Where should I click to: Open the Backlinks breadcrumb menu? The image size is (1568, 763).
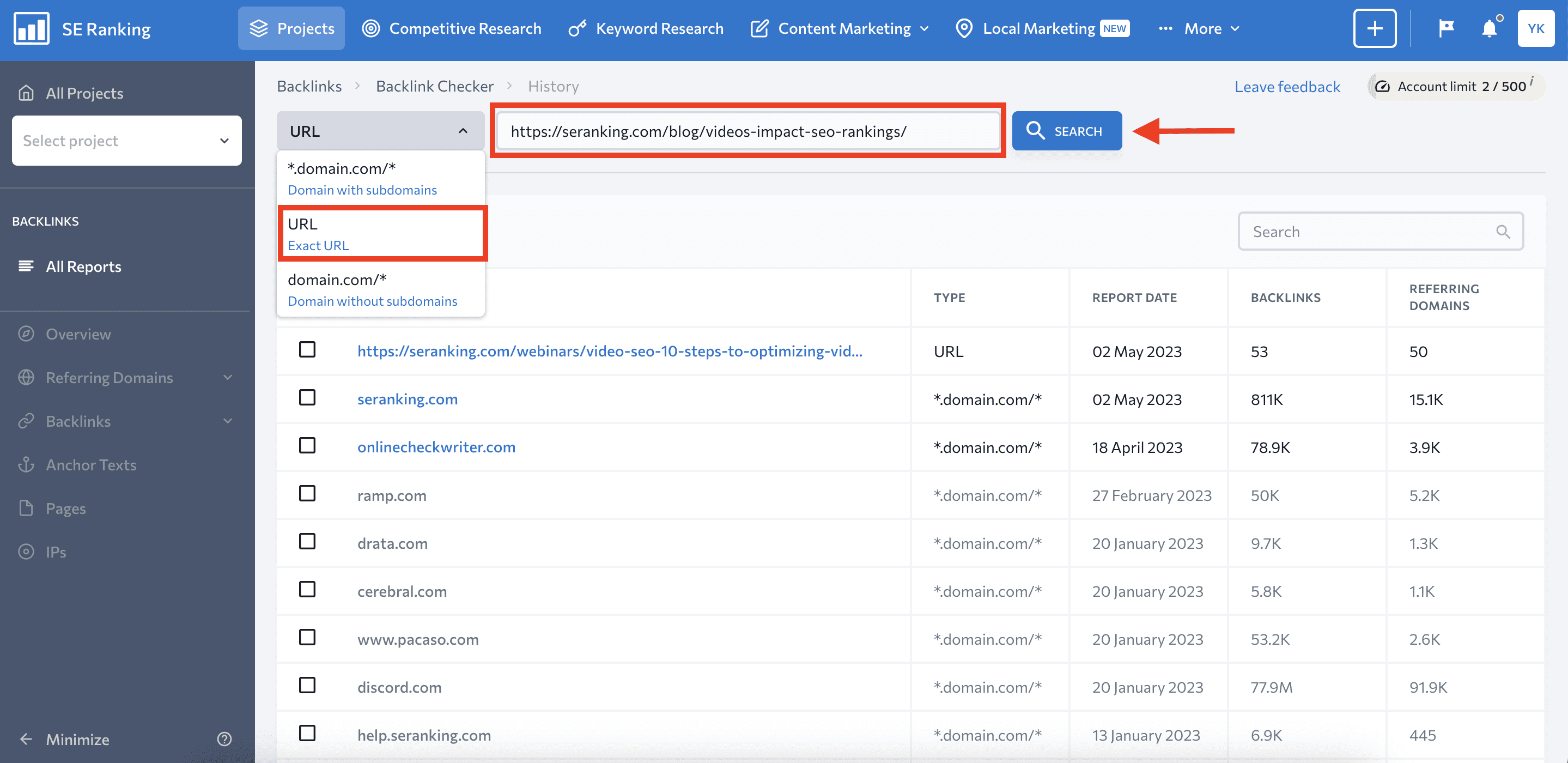click(x=309, y=86)
